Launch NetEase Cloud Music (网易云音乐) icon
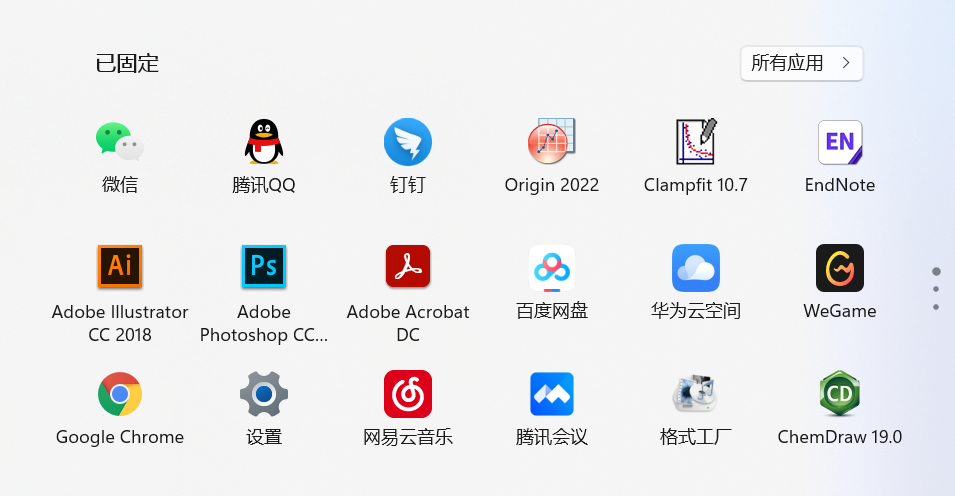The height and width of the screenshot is (496, 955). tap(407, 394)
